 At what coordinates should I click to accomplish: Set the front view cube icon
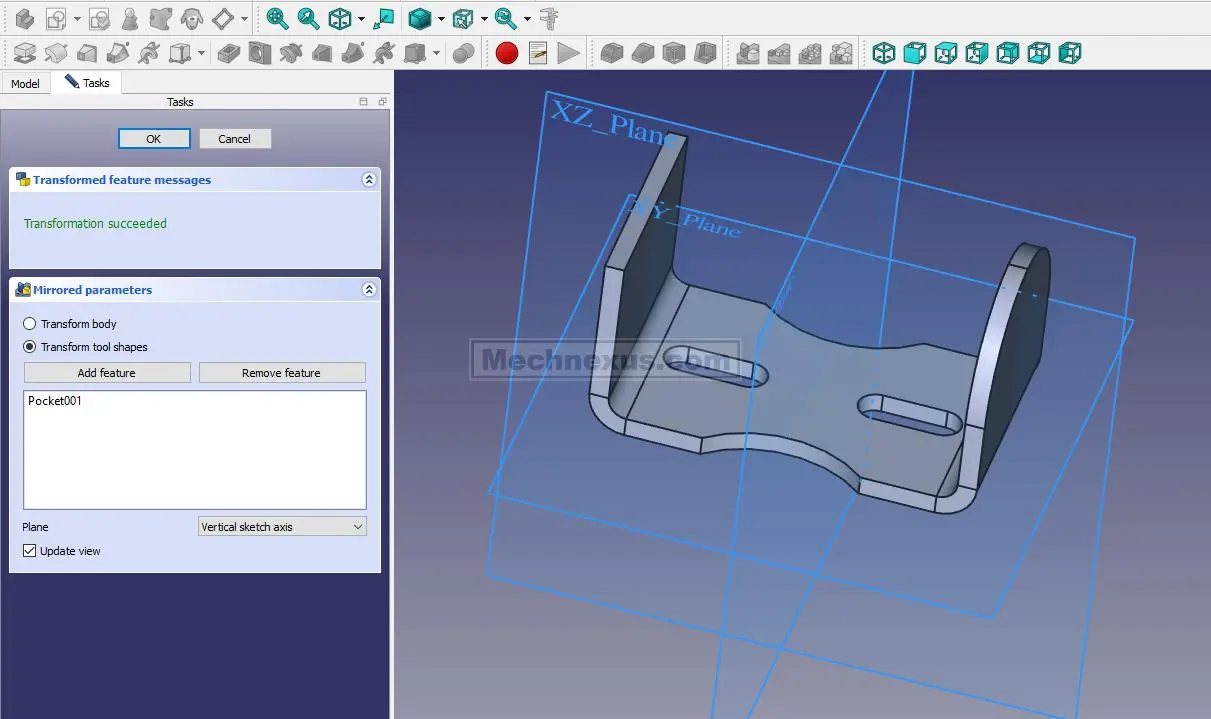click(x=914, y=53)
